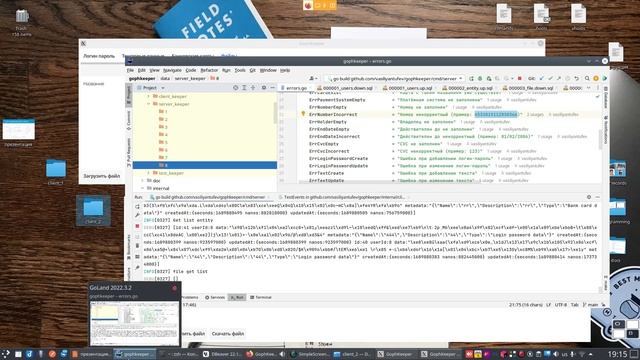Click gophkeeper taskbar entry
Image resolution: width=640 pixels, height=360 pixels.
135,354
